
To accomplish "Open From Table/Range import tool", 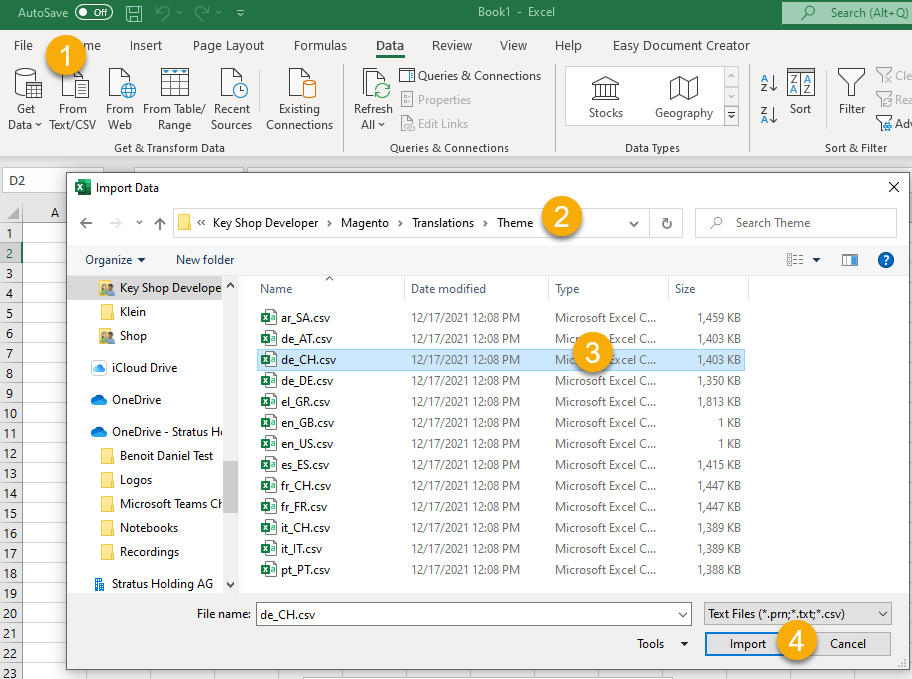I will click(x=174, y=99).
